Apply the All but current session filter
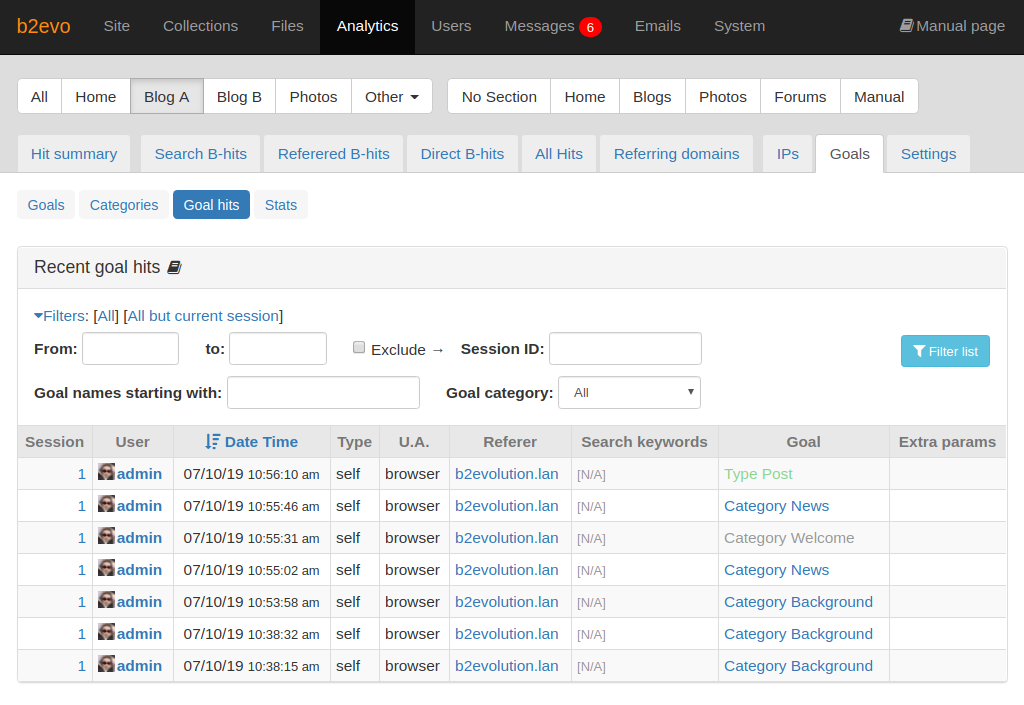The height and width of the screenshot is (705, 1024). click(203, 316)
